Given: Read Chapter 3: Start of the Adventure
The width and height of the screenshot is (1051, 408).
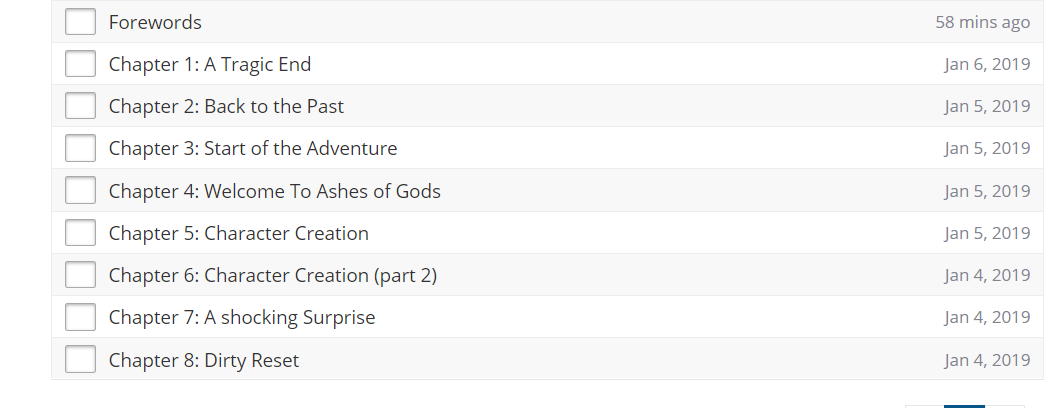Looking at the screenshot, I should point(253,148).
